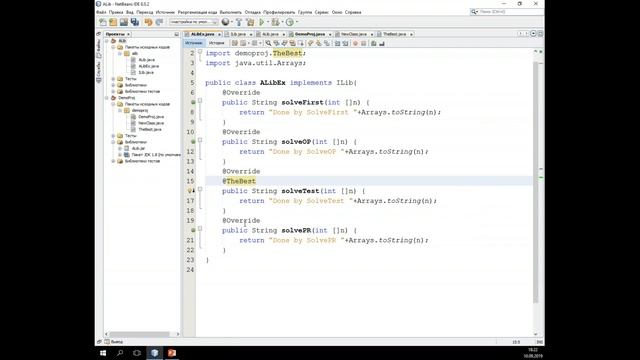The image size is (640, 360).
Task: Click the Windows Start button
Action: pos(103,353)
